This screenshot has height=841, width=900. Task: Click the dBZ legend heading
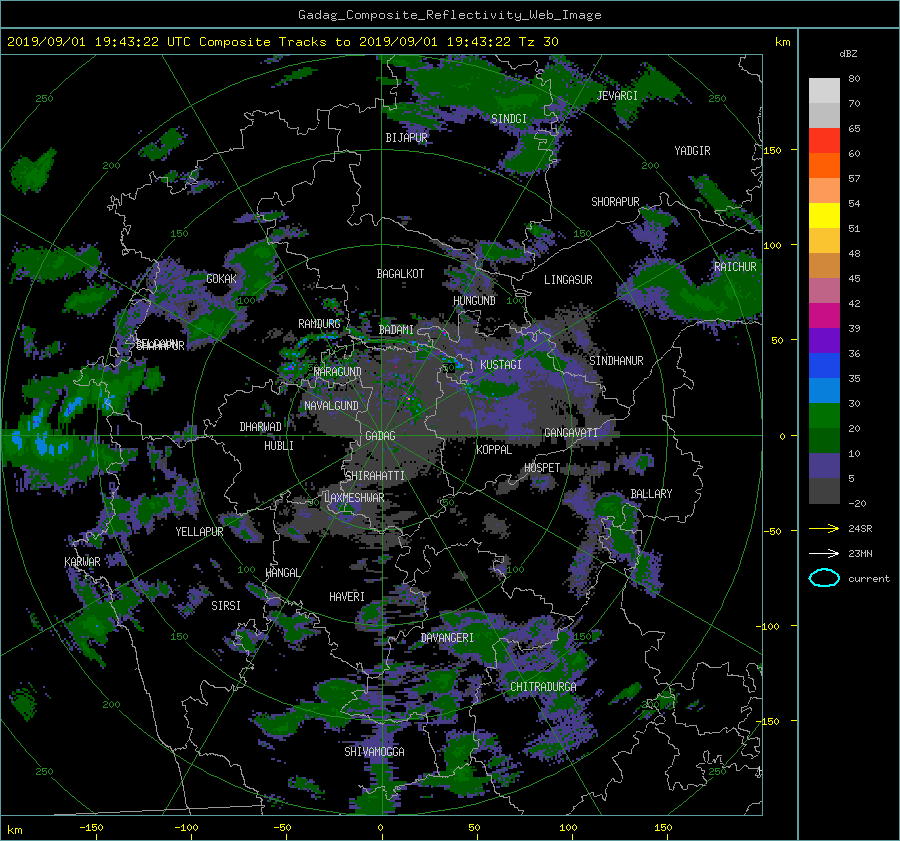848,54
